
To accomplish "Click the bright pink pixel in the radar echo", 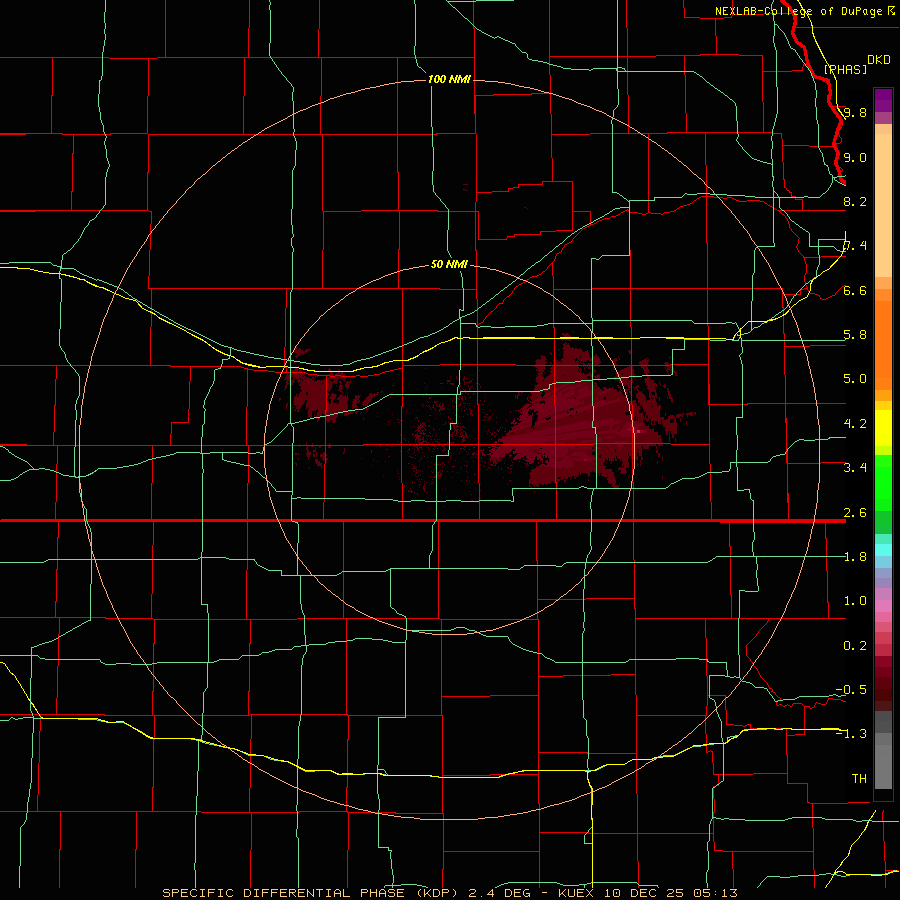I will coord(639,431).
